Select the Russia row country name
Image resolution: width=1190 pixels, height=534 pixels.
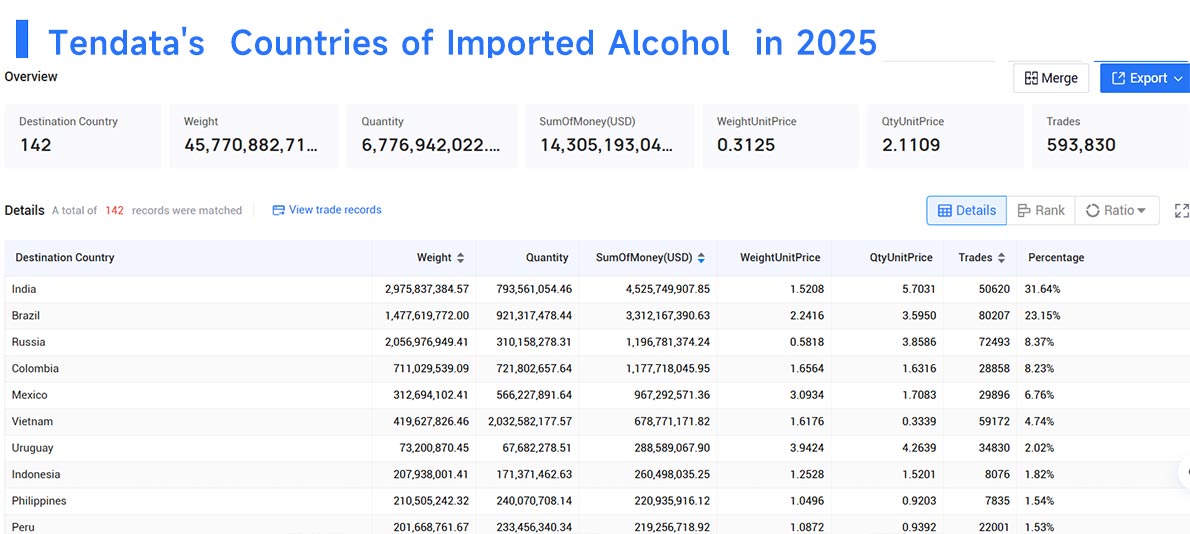point(28,342)
